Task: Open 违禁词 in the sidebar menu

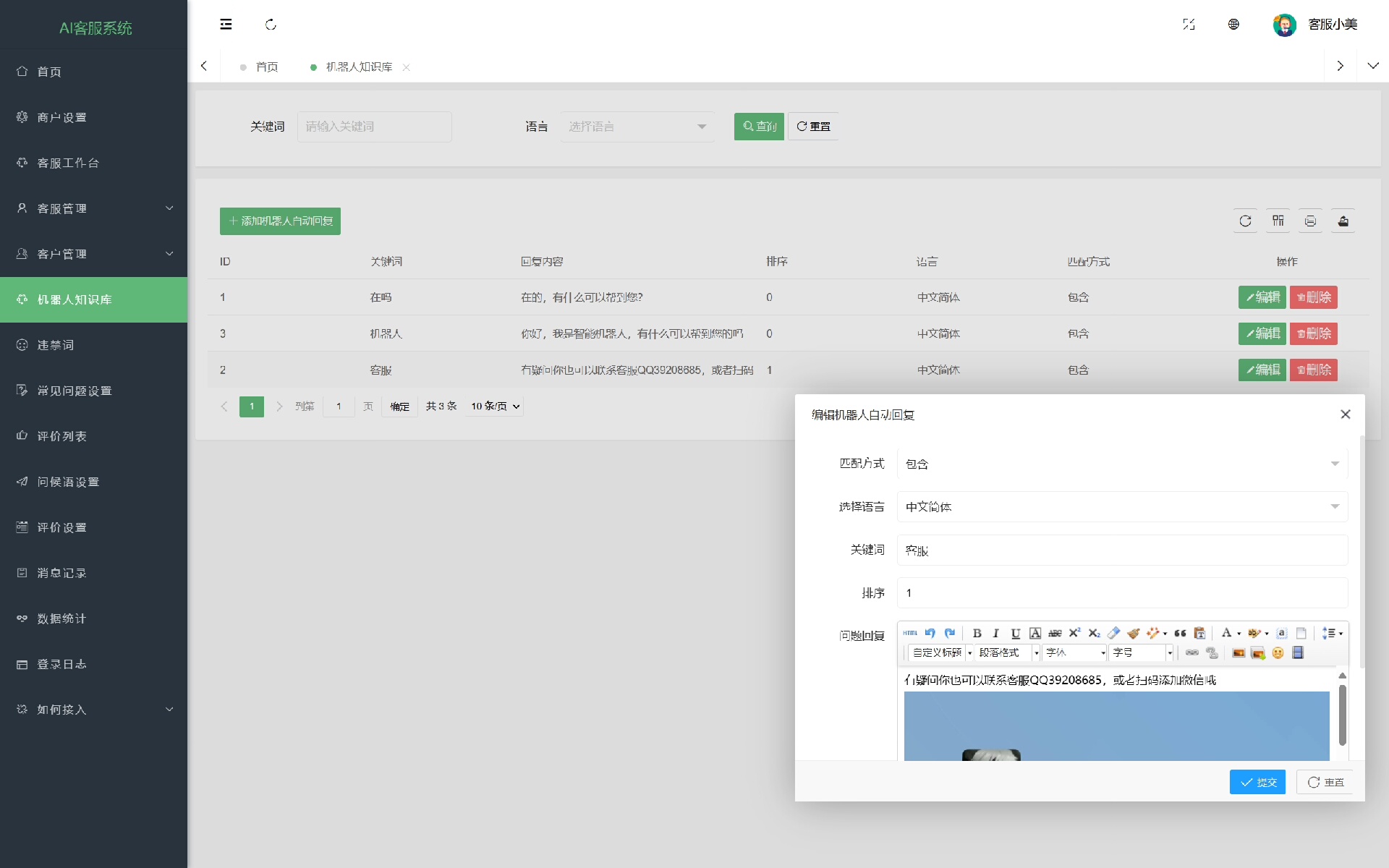Action: 56,345
